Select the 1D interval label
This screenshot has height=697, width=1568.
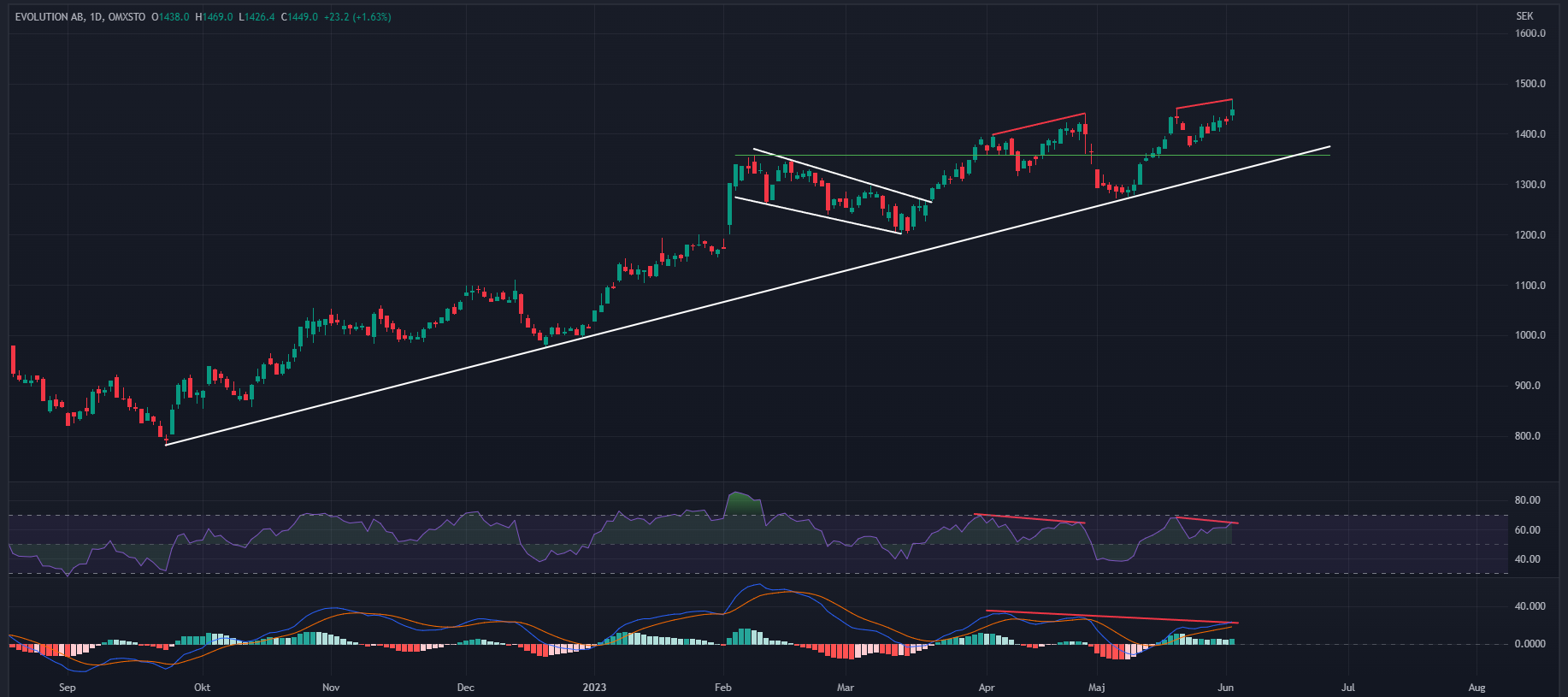95,17
